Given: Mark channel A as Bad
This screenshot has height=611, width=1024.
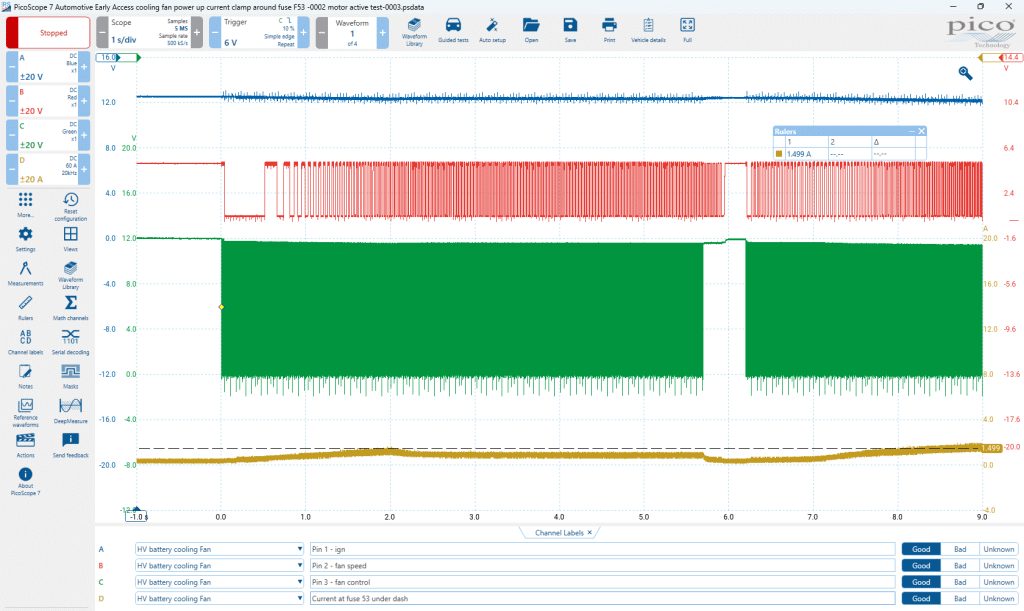Looking at the screenshot, I should [x=959, y=549].
